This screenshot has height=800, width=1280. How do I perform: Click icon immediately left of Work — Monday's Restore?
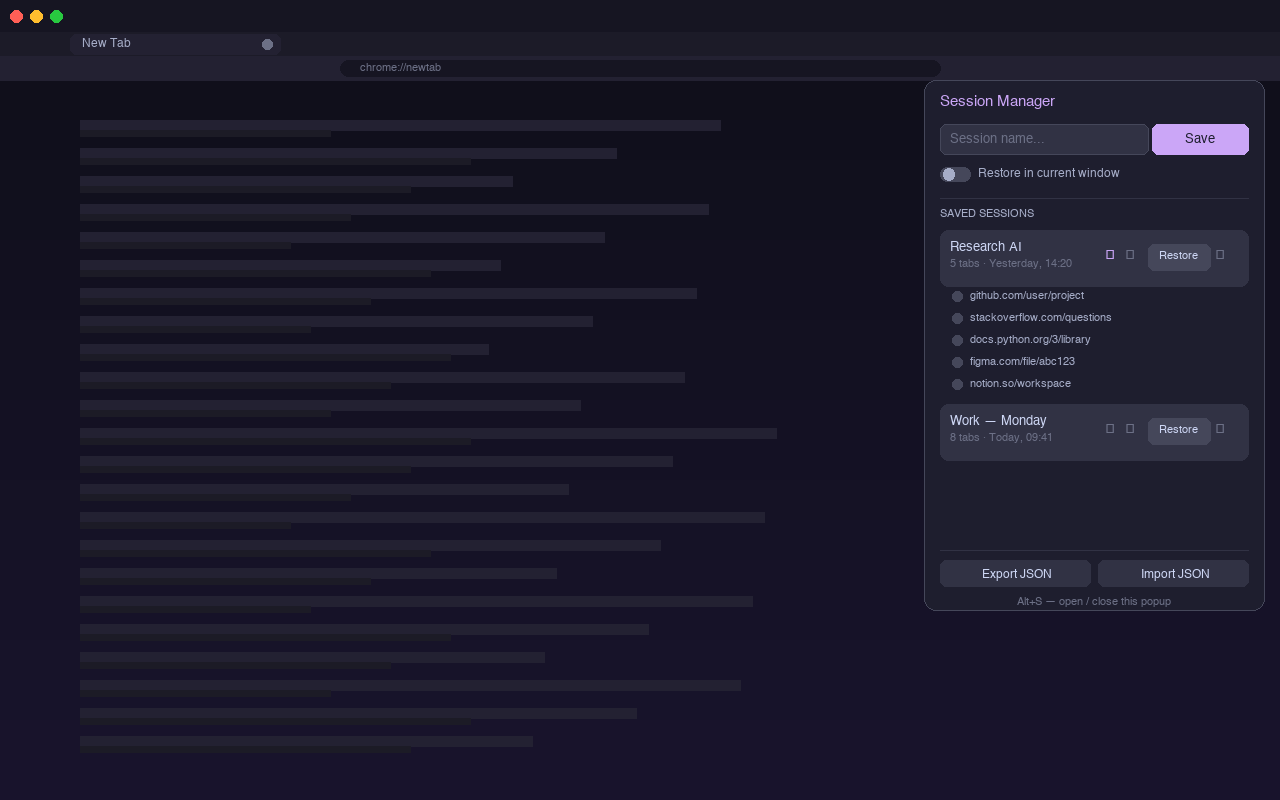point(1130,429)
